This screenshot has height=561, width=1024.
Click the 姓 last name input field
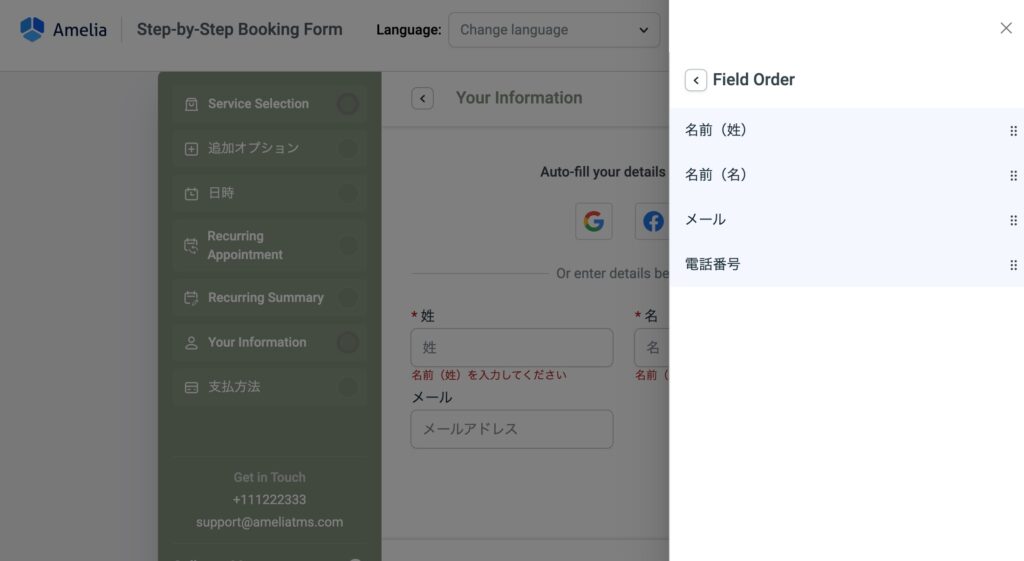tap(511, 347)
